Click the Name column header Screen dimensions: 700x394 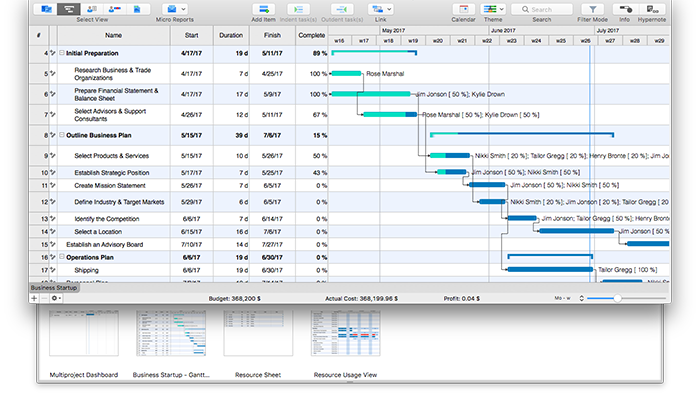pos(113,35)
